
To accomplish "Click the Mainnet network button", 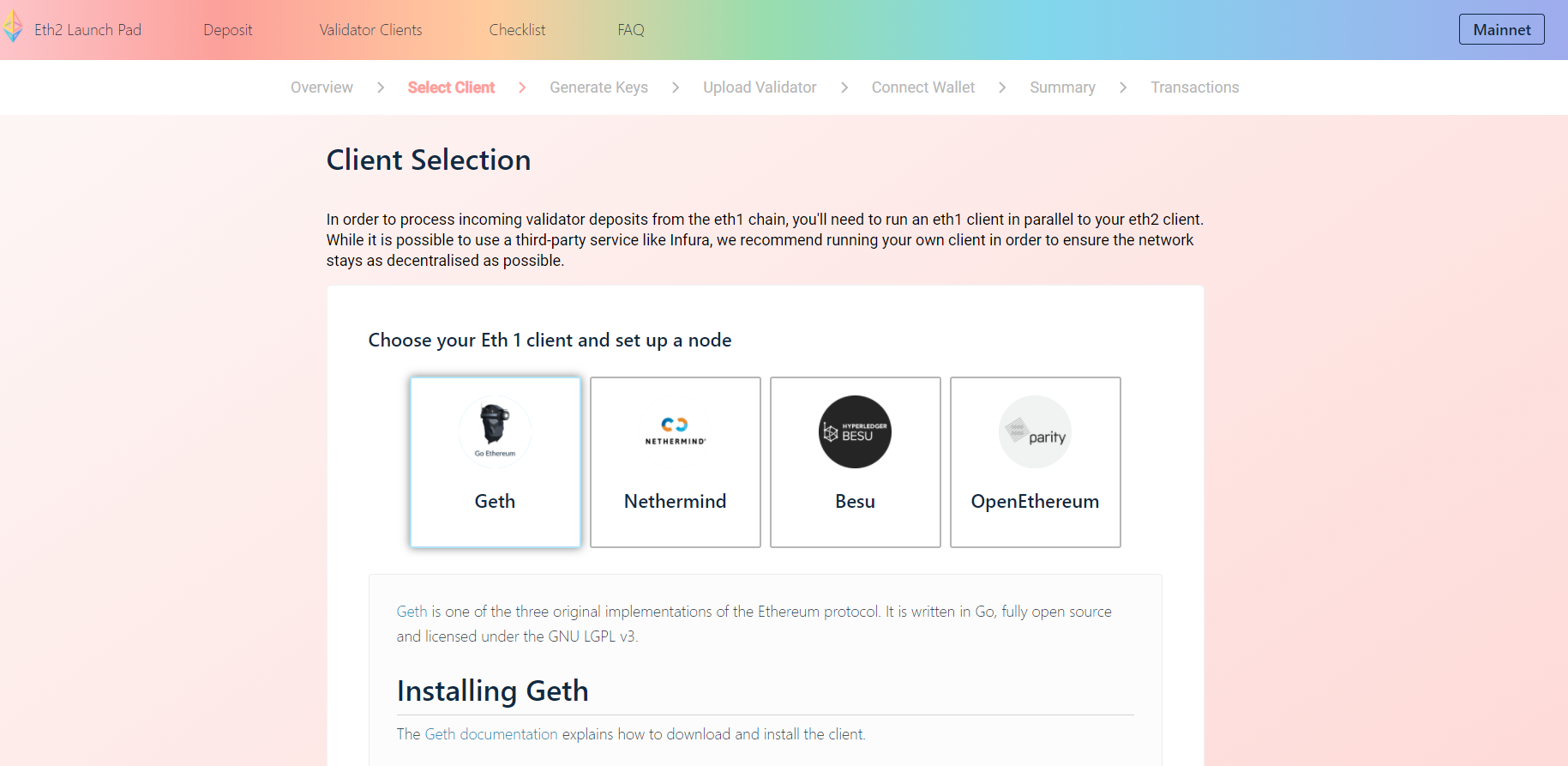I will tap(1502, 29).
